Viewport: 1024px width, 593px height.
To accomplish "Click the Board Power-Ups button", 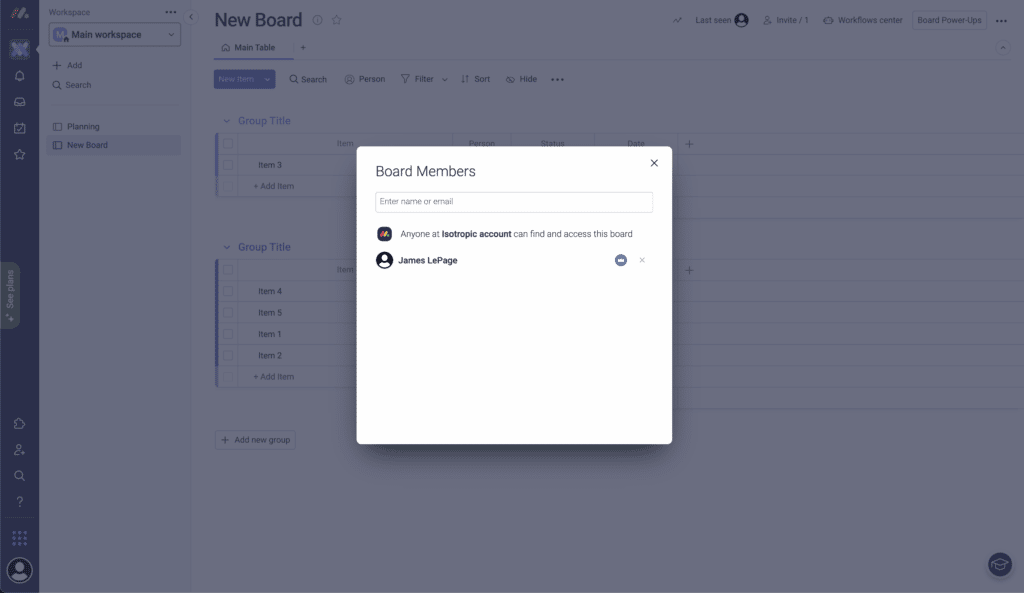I will pos(949,20).
